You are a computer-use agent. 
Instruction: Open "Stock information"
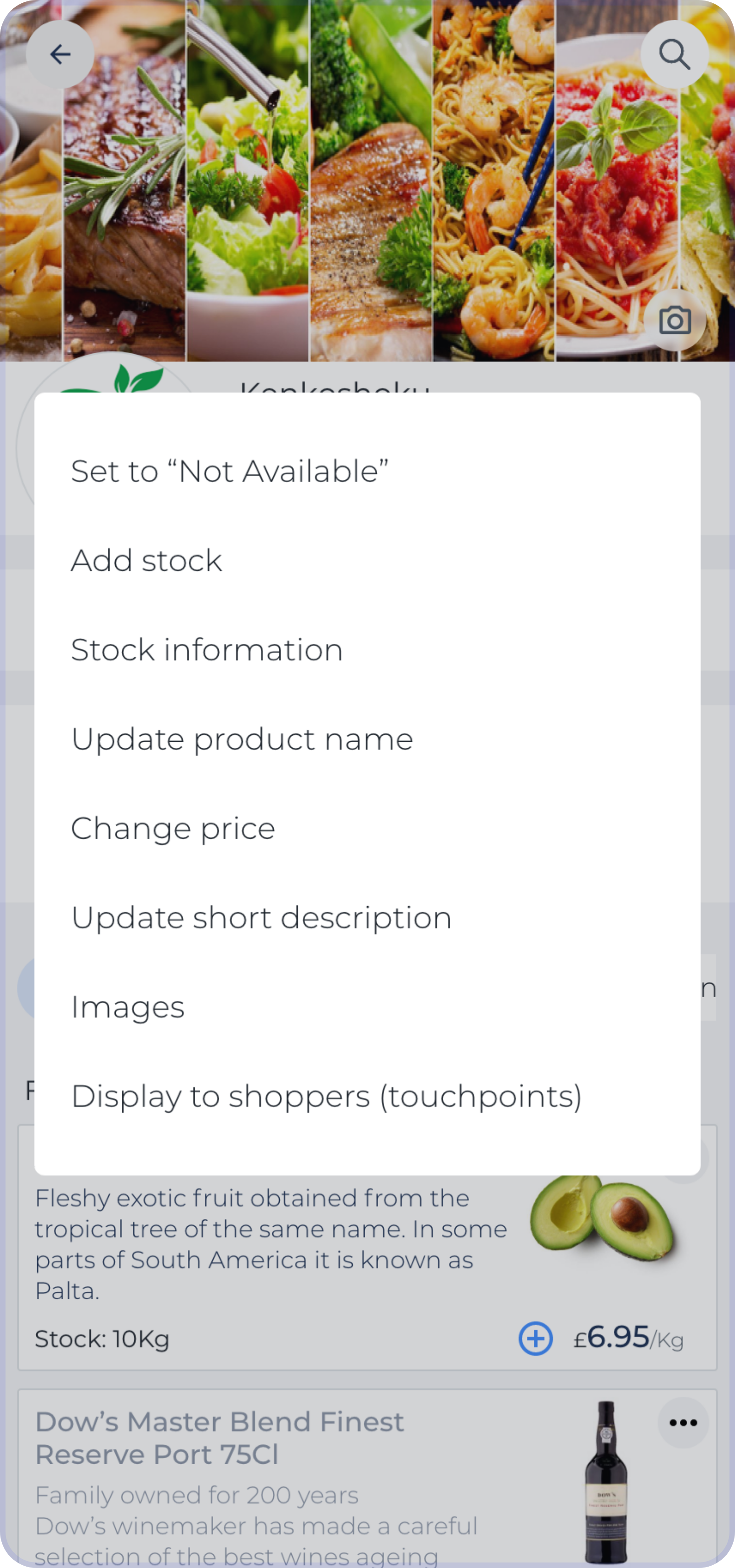206,649
